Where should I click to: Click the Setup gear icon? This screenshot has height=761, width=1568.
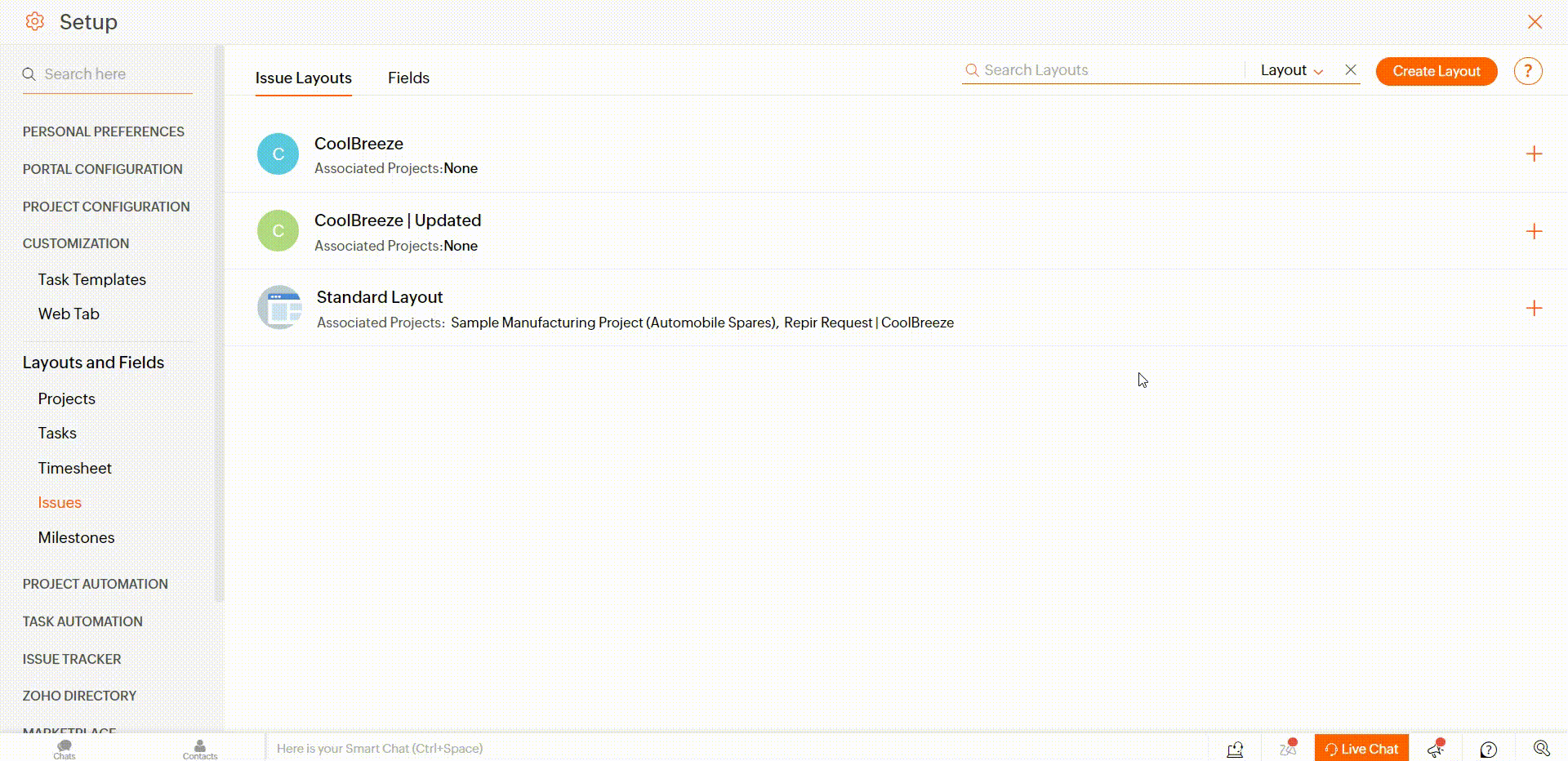[x=34, y=22]
